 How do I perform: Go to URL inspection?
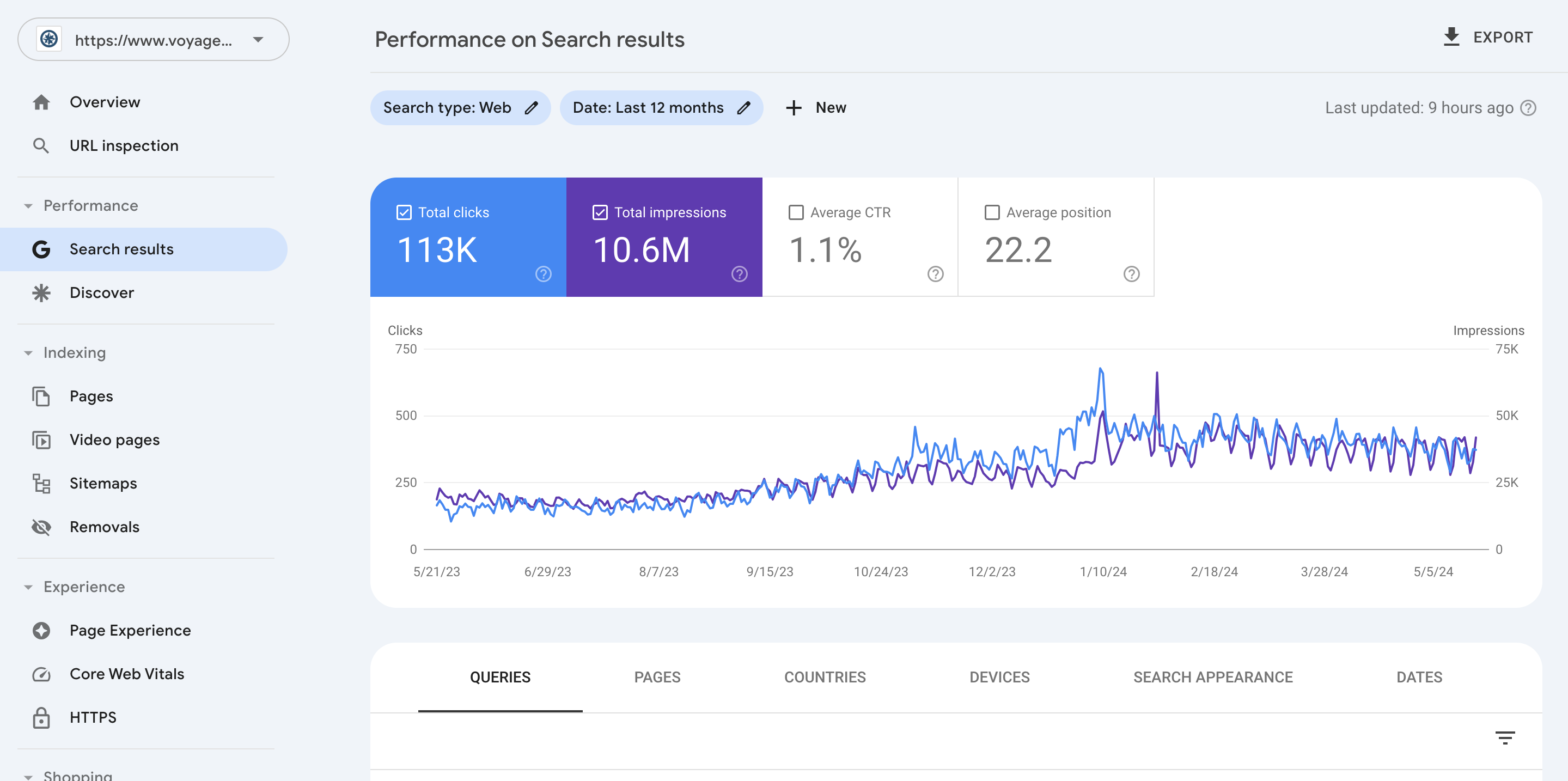(x=124, y=145)
